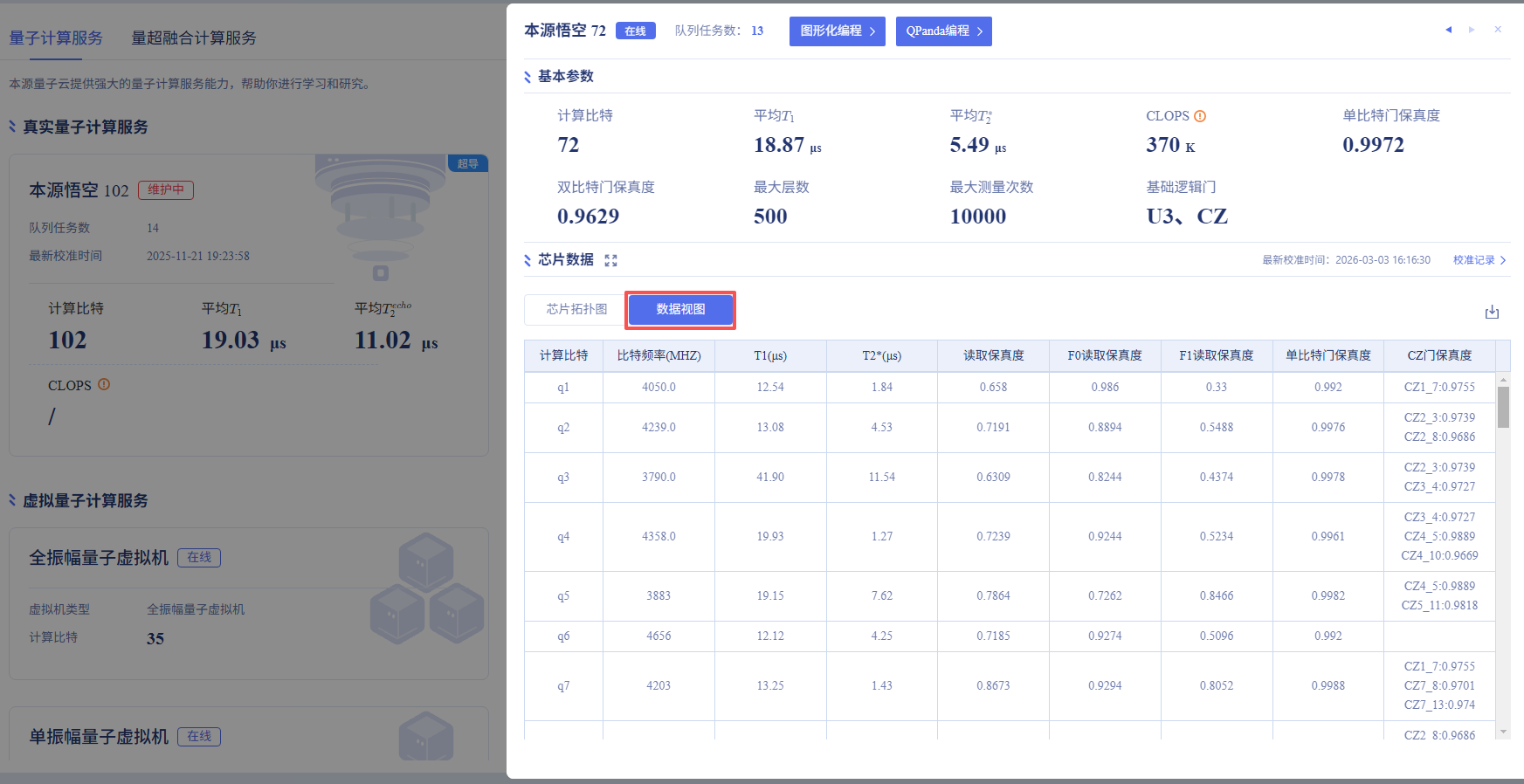
Task: Switch to 量超融合计算服务 tab
Action: (x=194, y=38)
